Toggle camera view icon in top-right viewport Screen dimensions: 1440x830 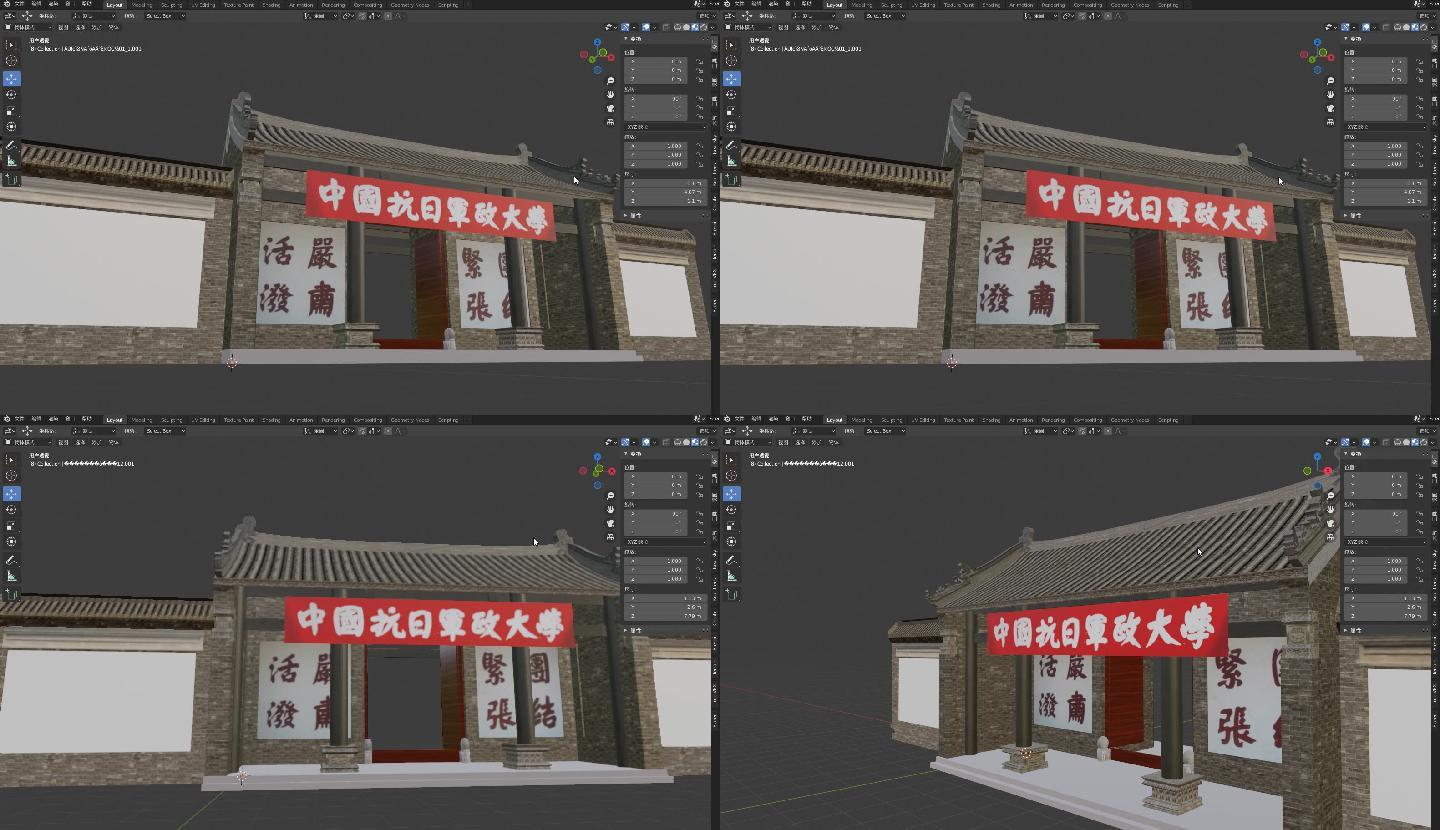click(x=1330, y=108)
